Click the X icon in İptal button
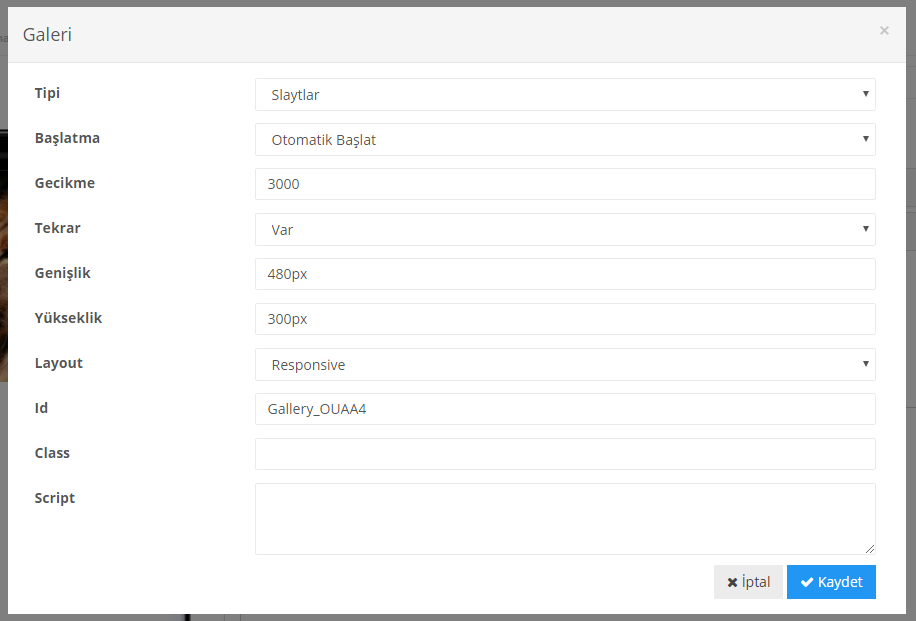916x621 pixels. [733, 582]
